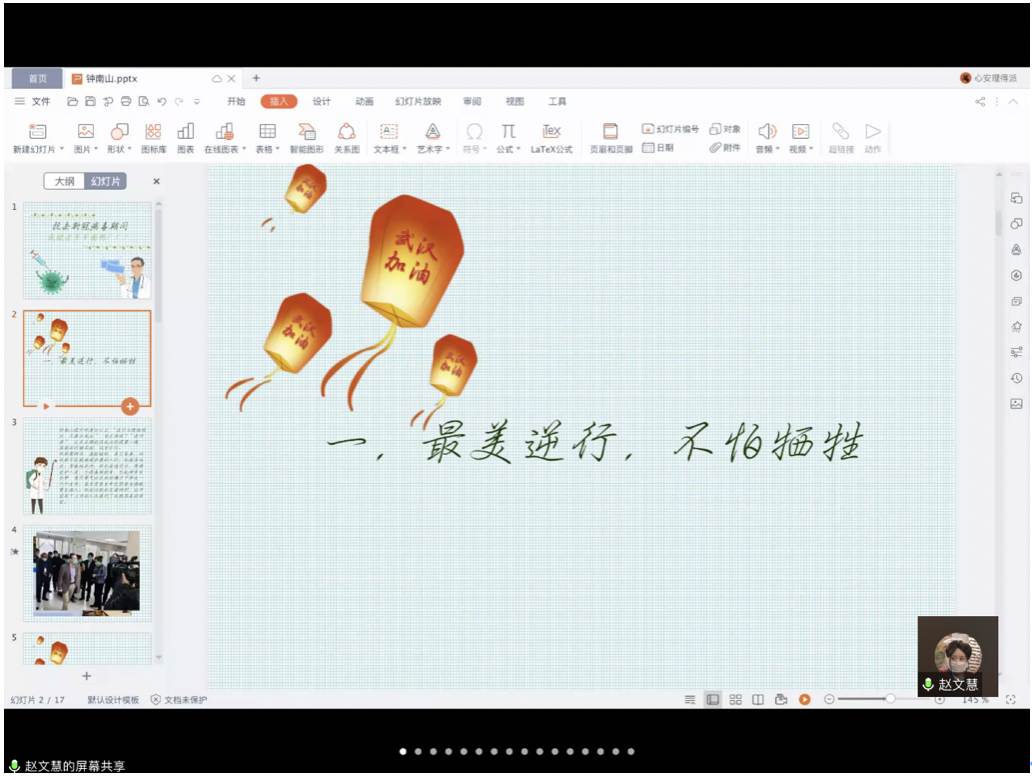Select slide 4 thumbnail with the photo

coord(87,572)
